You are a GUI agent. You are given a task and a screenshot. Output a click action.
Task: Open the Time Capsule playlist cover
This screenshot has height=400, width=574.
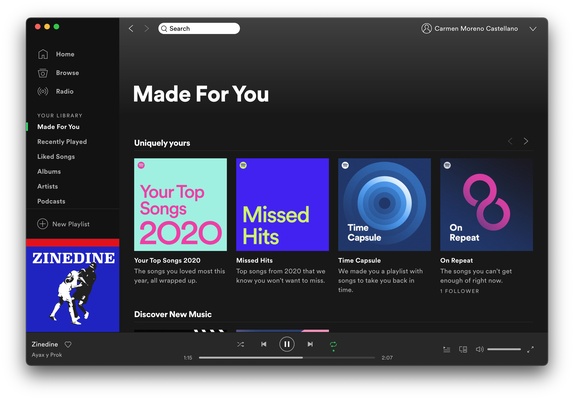(384, 205)
